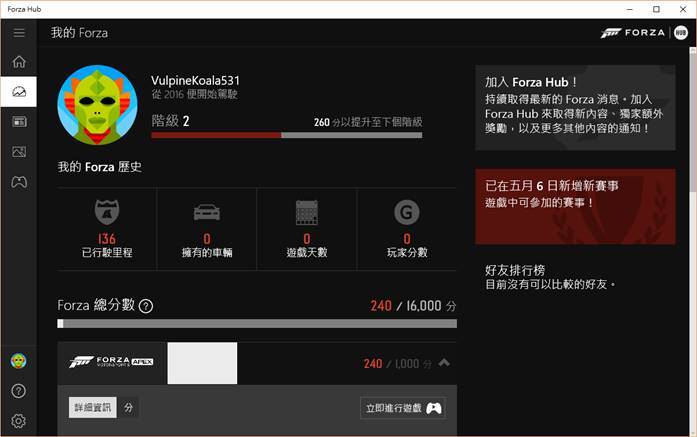Open the games controller sidebar icon
The height and width of the screenshot is (437, 697).
point(18,182)
